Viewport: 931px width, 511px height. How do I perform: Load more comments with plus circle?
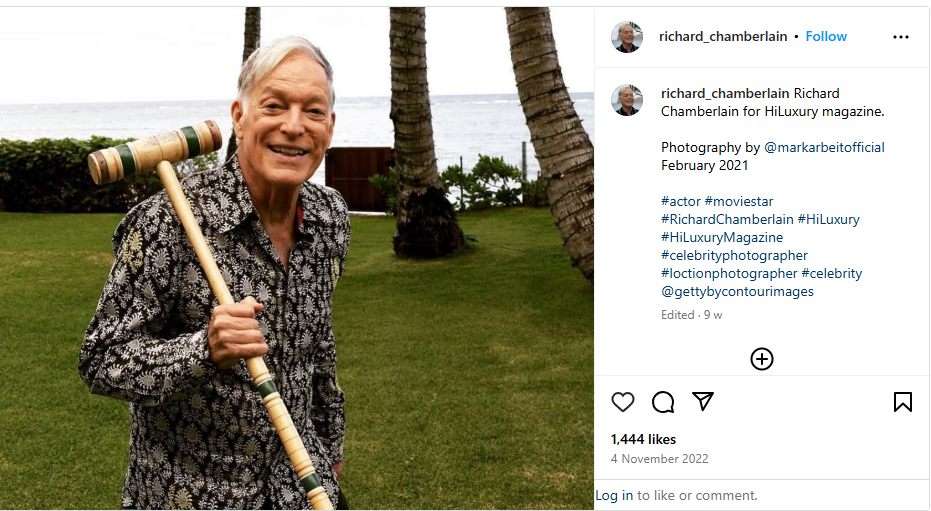coord(762,359)
